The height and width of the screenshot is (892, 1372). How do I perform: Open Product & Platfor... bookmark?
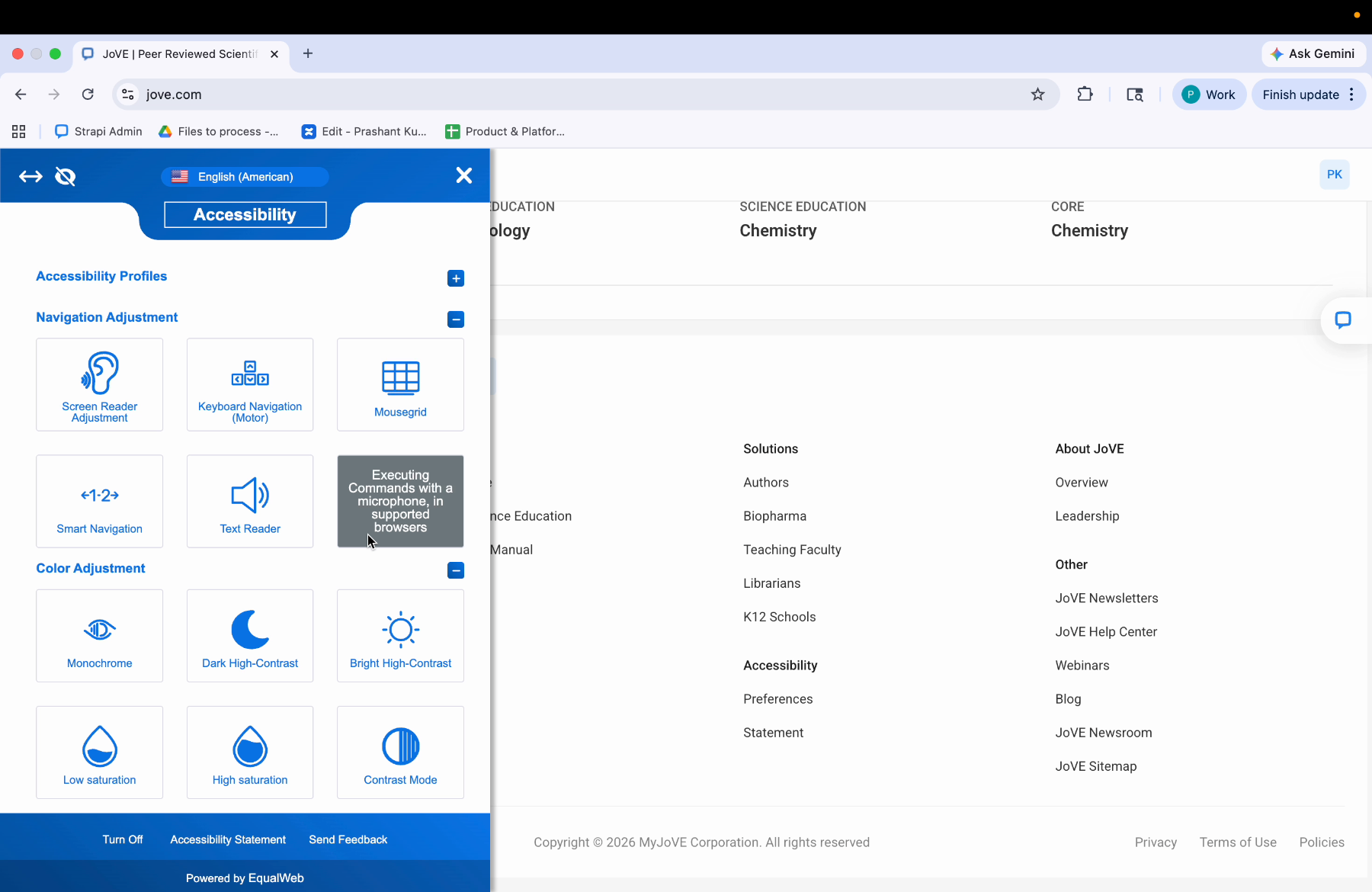tap(505, 132)
